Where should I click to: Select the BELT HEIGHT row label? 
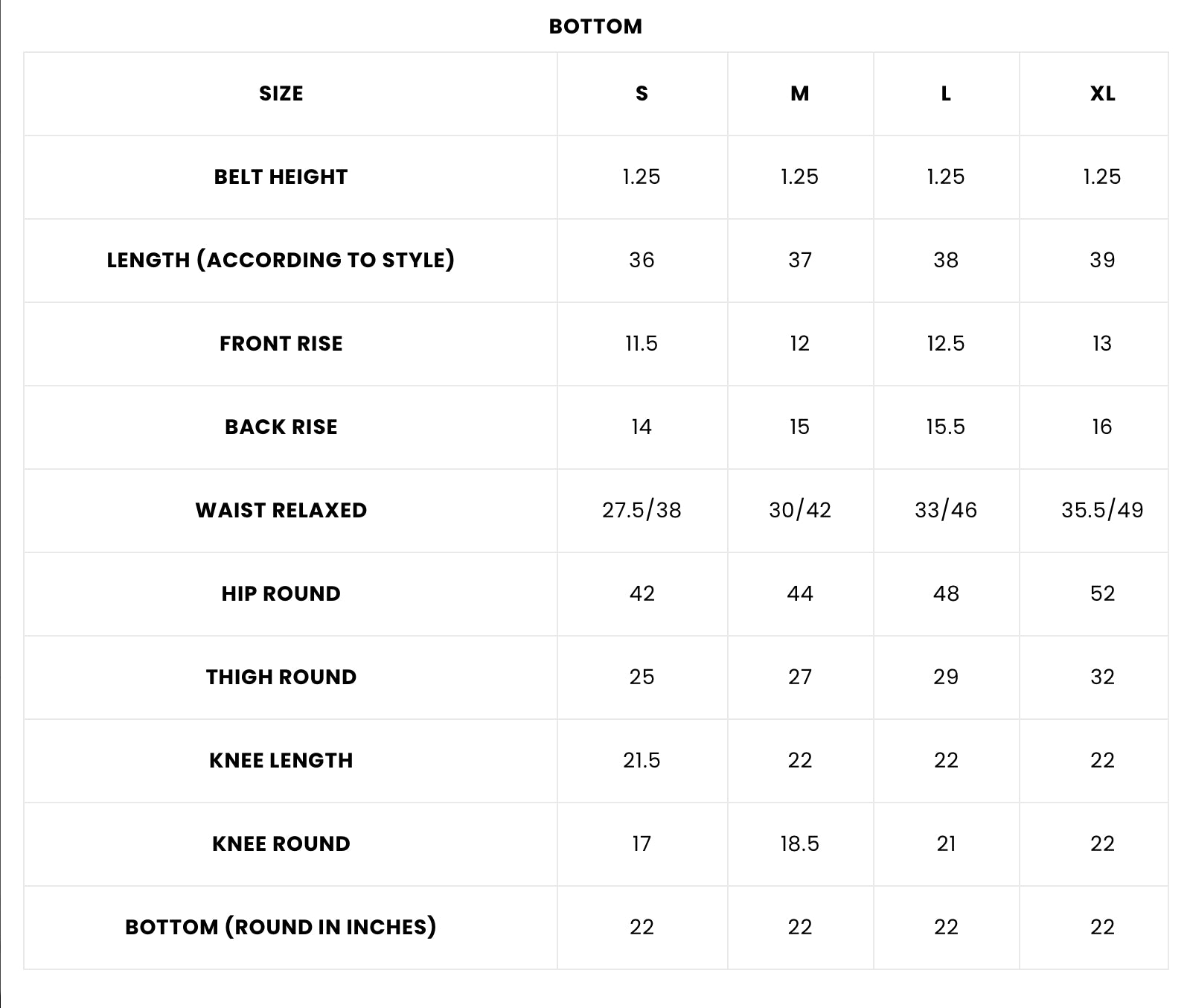click(x=281, y=176)
